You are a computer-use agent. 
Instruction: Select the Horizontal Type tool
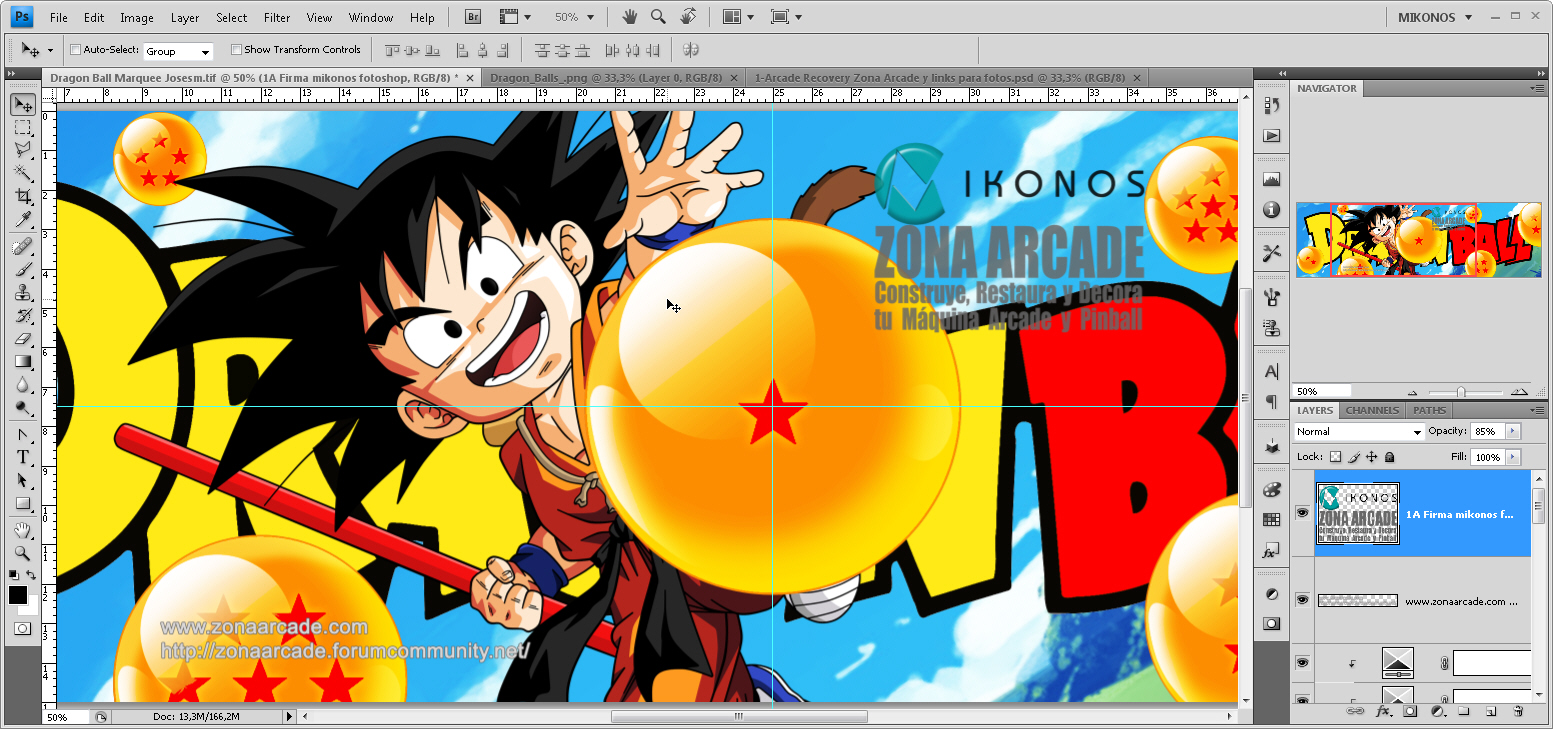click(23, 457)
